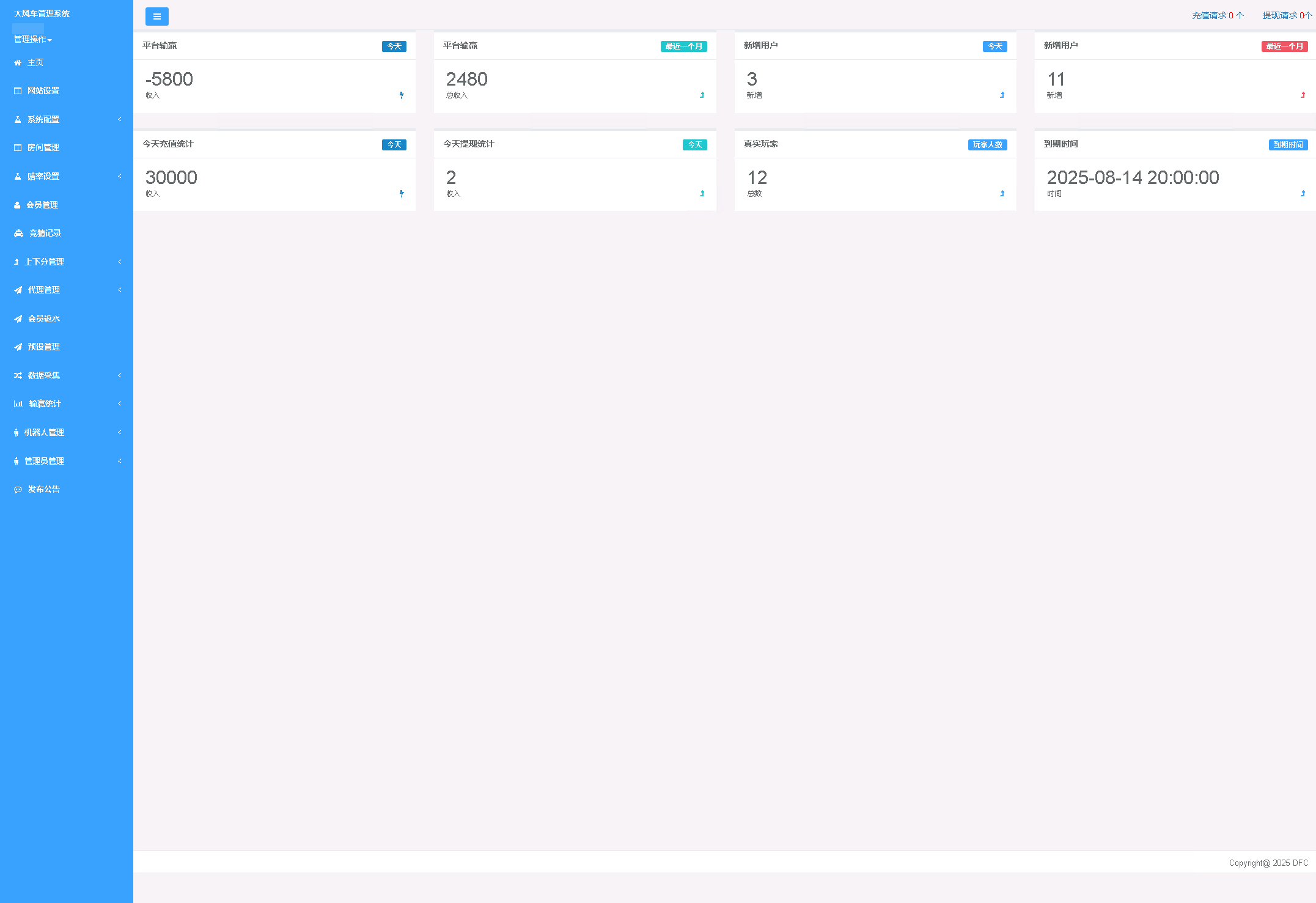
Task: Click the 玩家人数 badge on 真实玩家 card
Action: click(987, 145)
